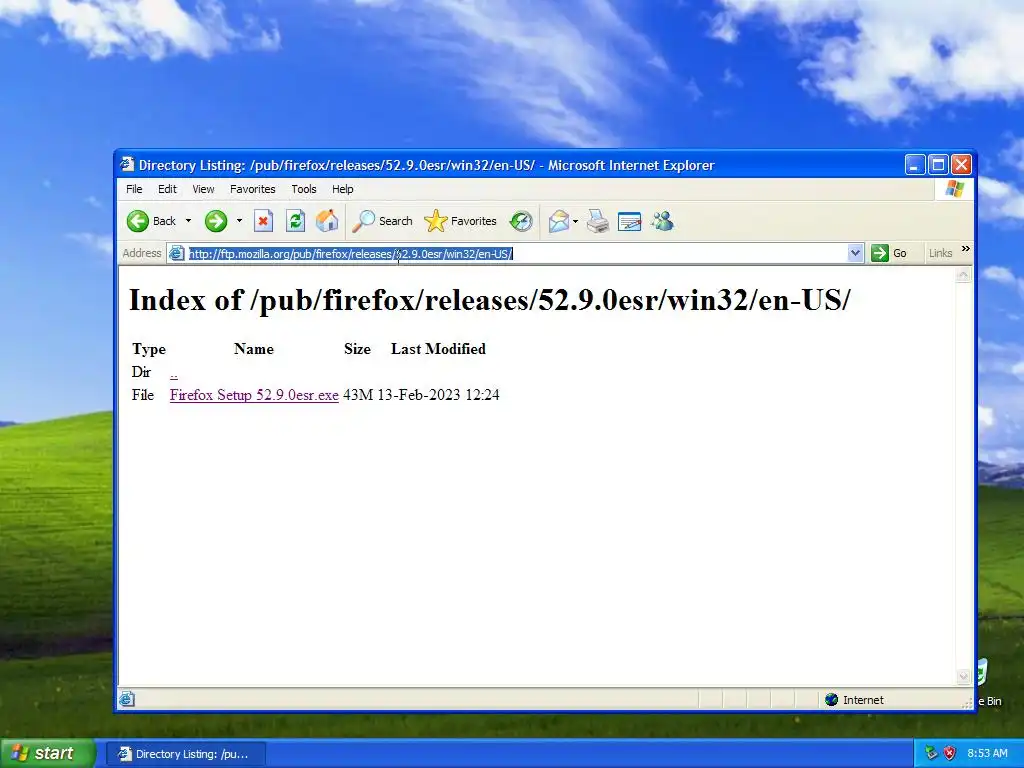
Task: Open the Back history dropdown arrow
Action: coord(189,221)
